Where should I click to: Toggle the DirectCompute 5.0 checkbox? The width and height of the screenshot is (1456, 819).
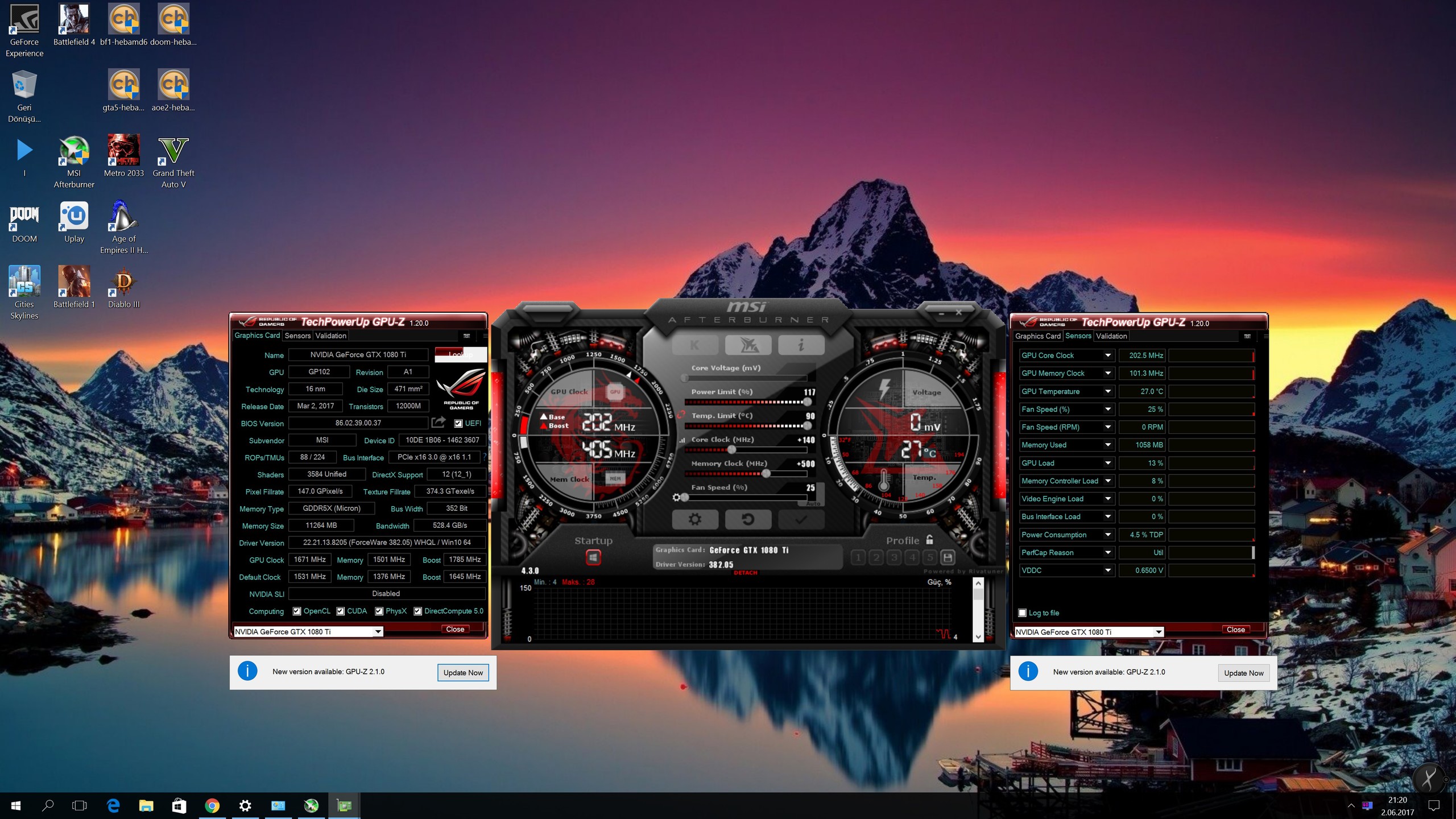(x=418, y=611)
